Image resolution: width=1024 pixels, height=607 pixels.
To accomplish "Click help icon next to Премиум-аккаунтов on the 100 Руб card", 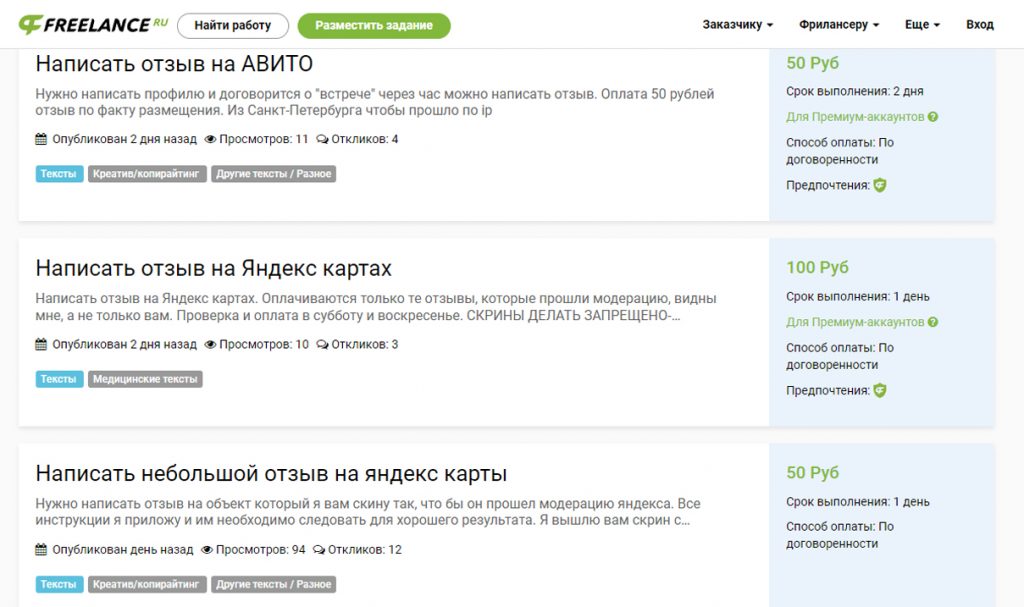I will [x=932, y=322].
